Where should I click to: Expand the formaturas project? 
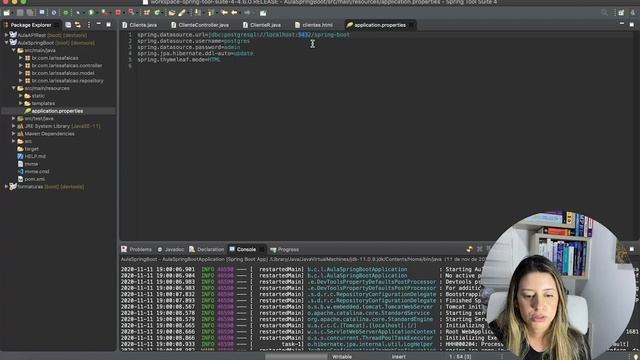pos(7,187)
